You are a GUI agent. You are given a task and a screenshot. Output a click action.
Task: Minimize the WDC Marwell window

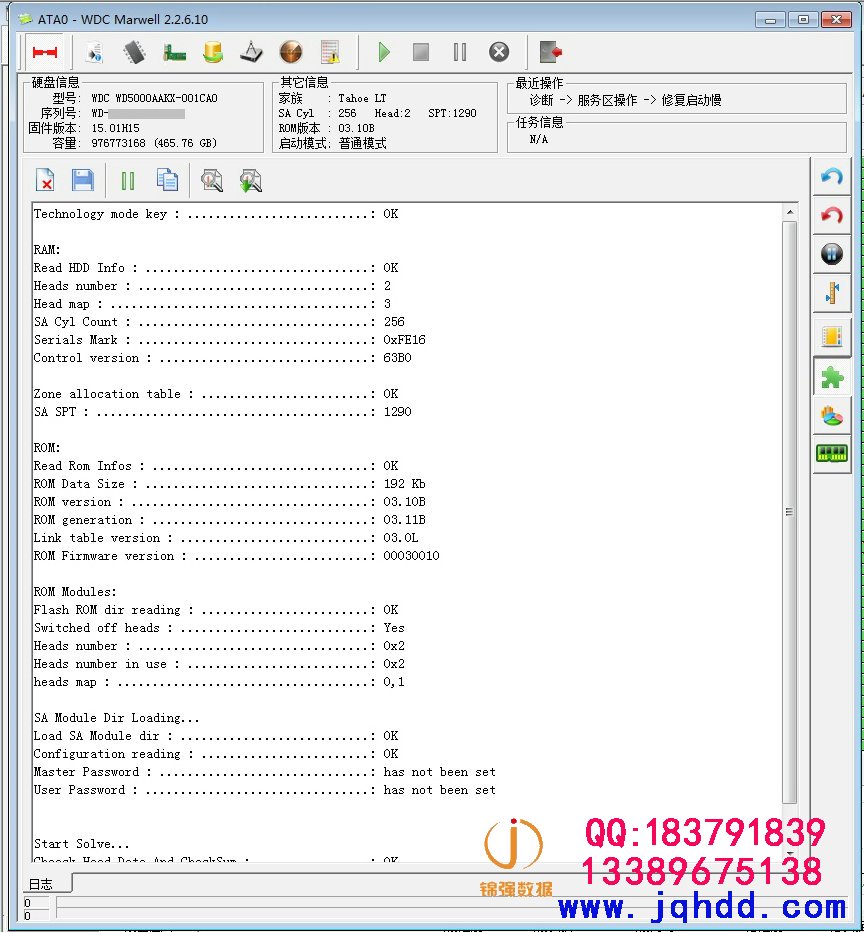771,20
